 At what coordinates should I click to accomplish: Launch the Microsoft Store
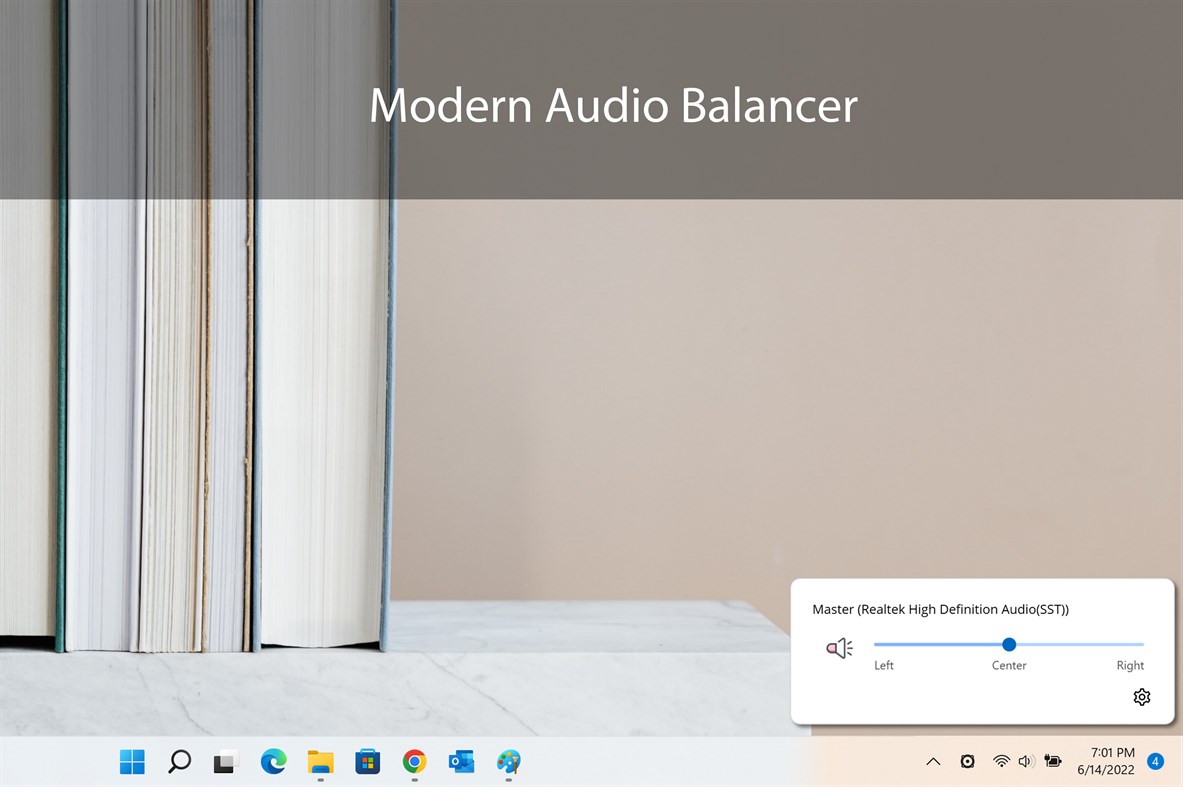[x=367, y=762]
